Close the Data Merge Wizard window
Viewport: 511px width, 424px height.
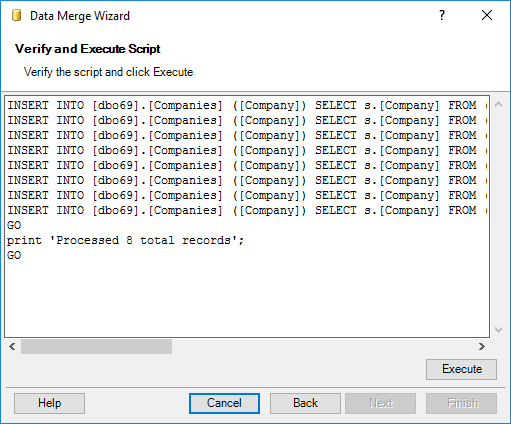(x=487, y=15)
